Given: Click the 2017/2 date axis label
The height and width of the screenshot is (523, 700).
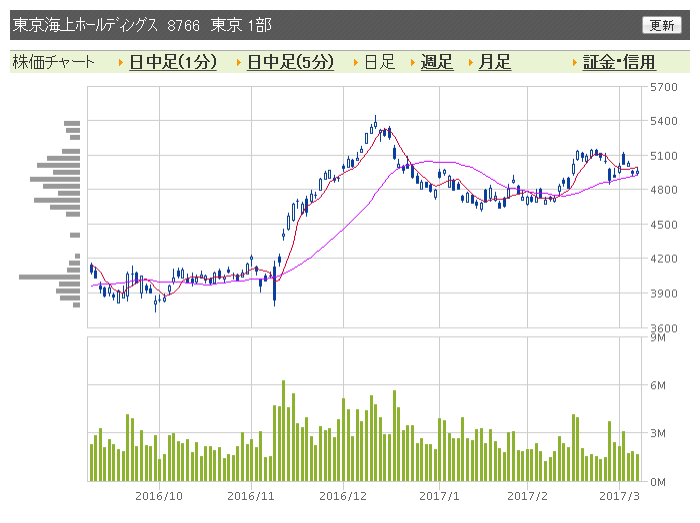Looking at the screenshot, I should (527, 496).
